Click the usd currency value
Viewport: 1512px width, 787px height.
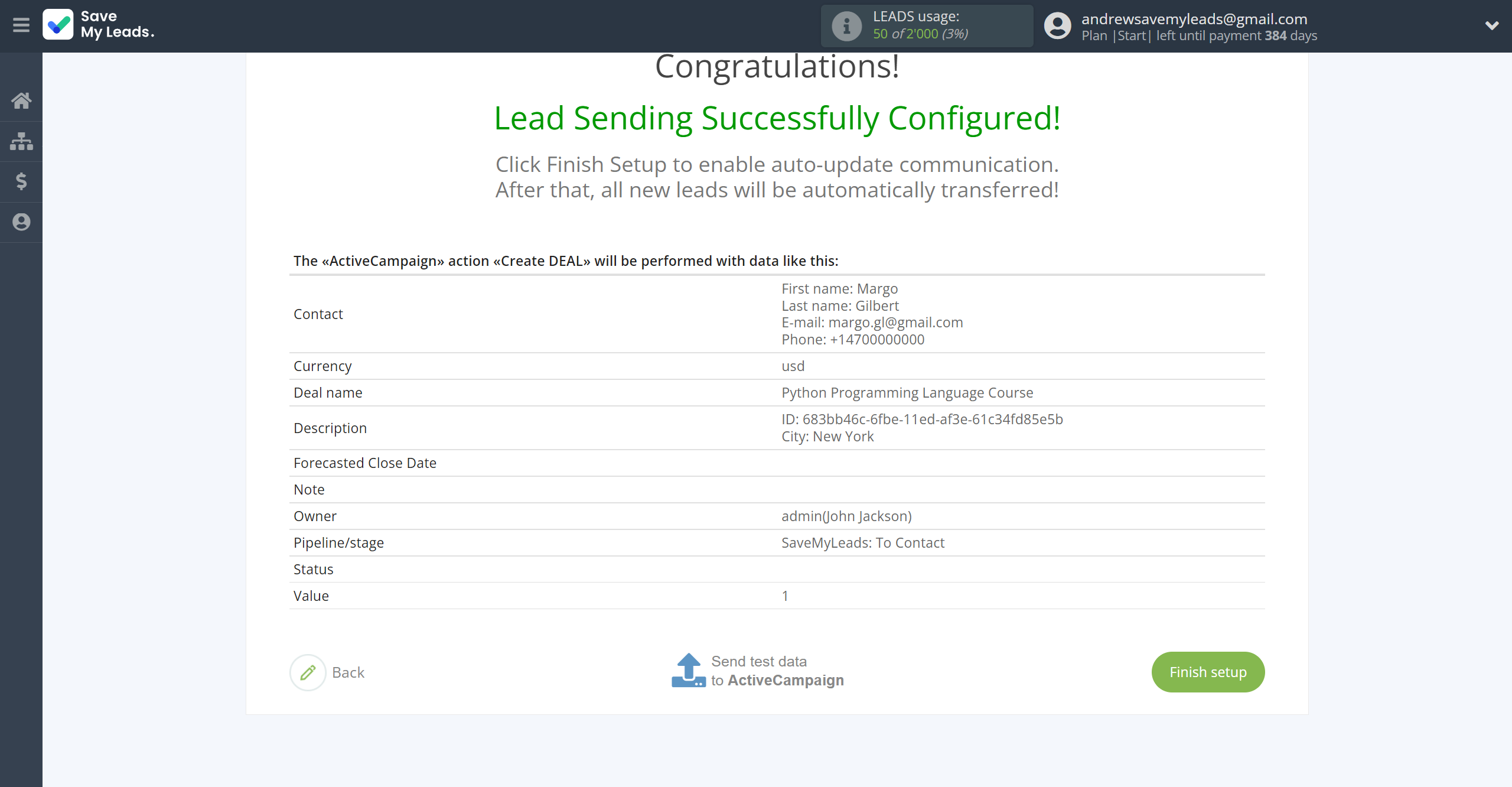pyautogui.click(x=793, y=366)
